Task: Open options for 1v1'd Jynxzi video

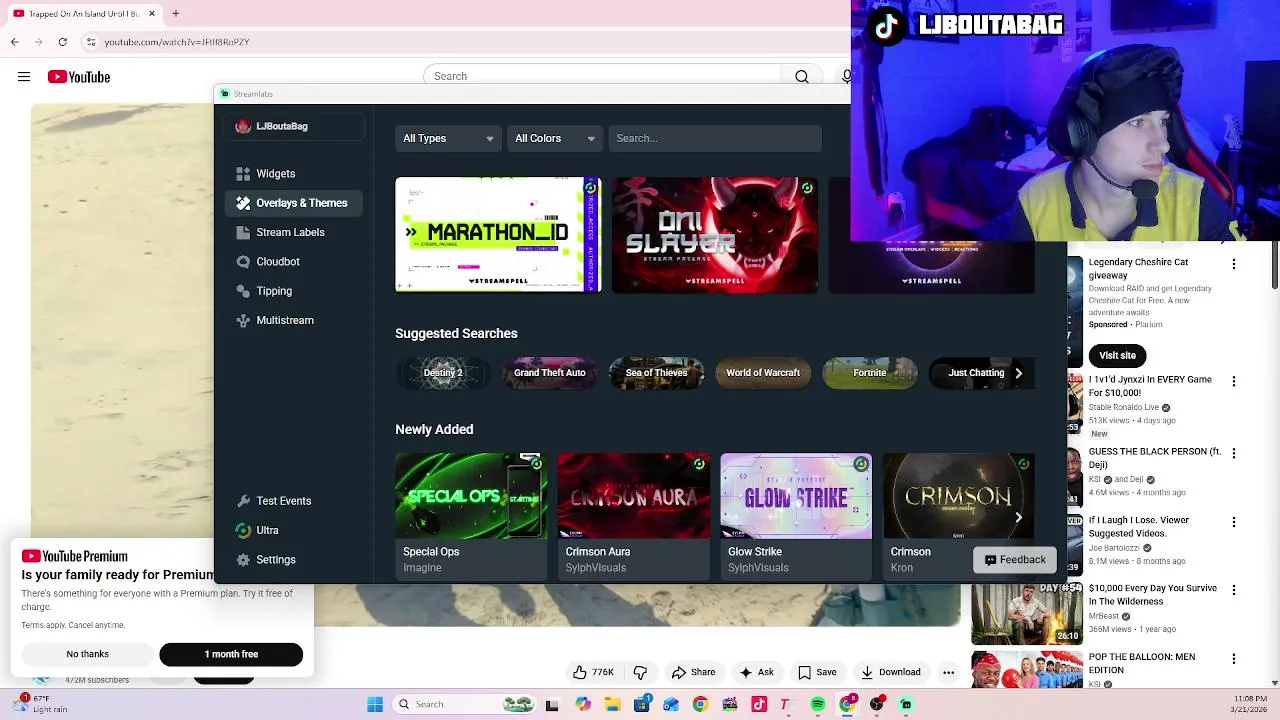Action: click(x=1234, y=381)
